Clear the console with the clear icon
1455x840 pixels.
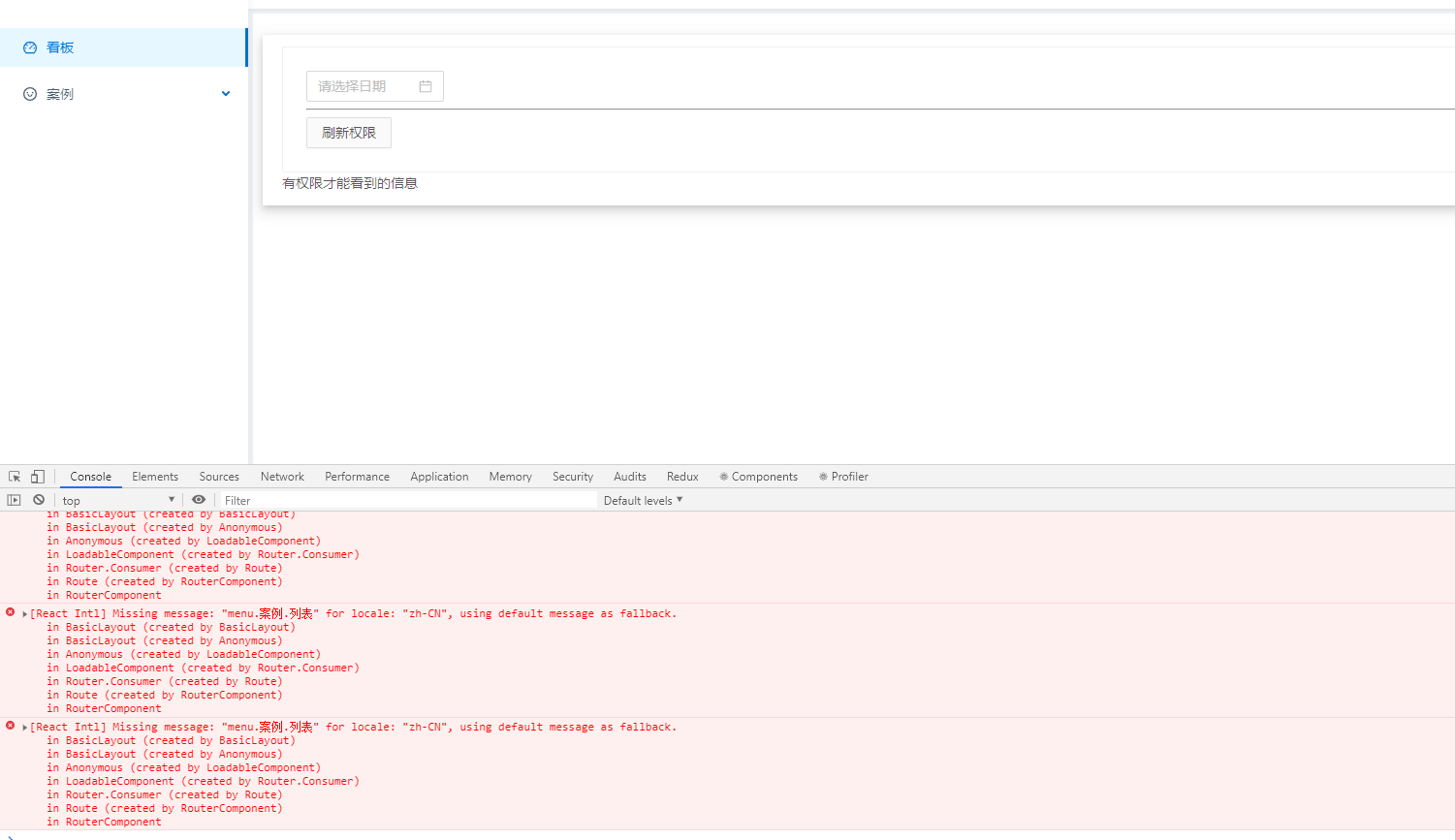pos(39,500)
